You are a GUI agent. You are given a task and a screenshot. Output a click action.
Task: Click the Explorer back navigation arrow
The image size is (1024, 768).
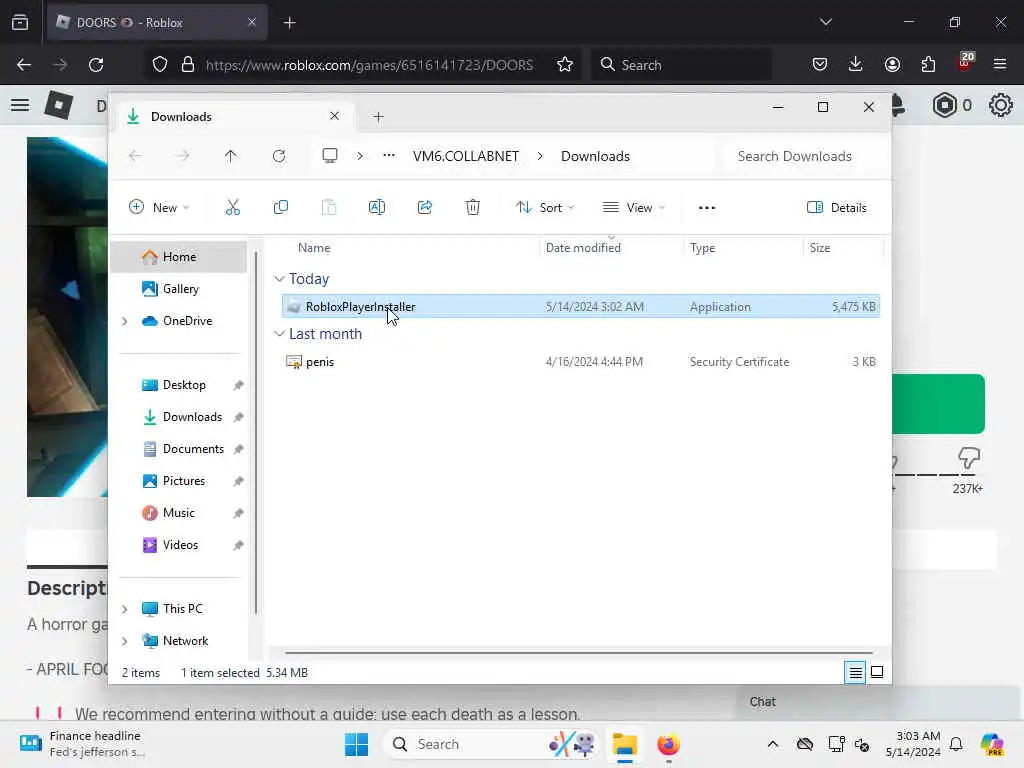click(135, 156)
